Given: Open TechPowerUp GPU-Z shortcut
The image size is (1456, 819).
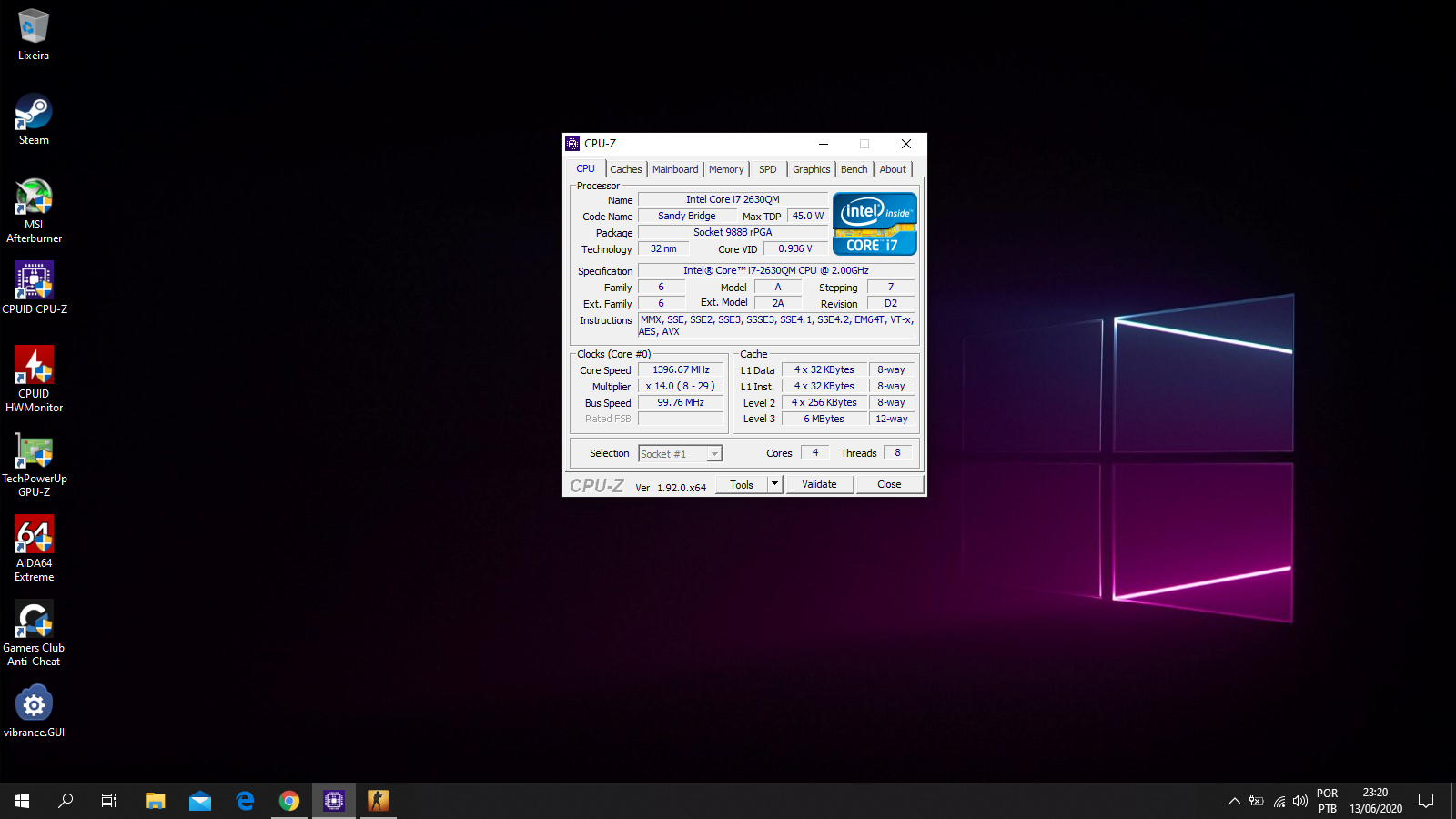Looking at the screenshot, I should click(34, 464).
